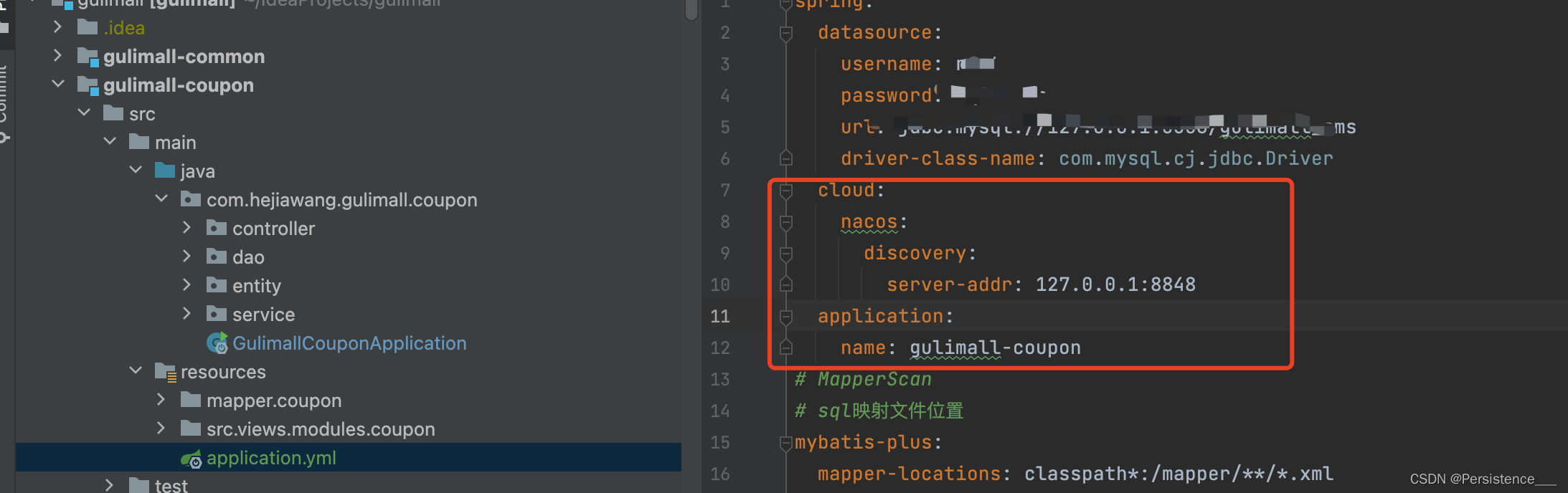
Task: Click the server-addr value 127.0.0.1:8848
Action: click(1115, 284)
